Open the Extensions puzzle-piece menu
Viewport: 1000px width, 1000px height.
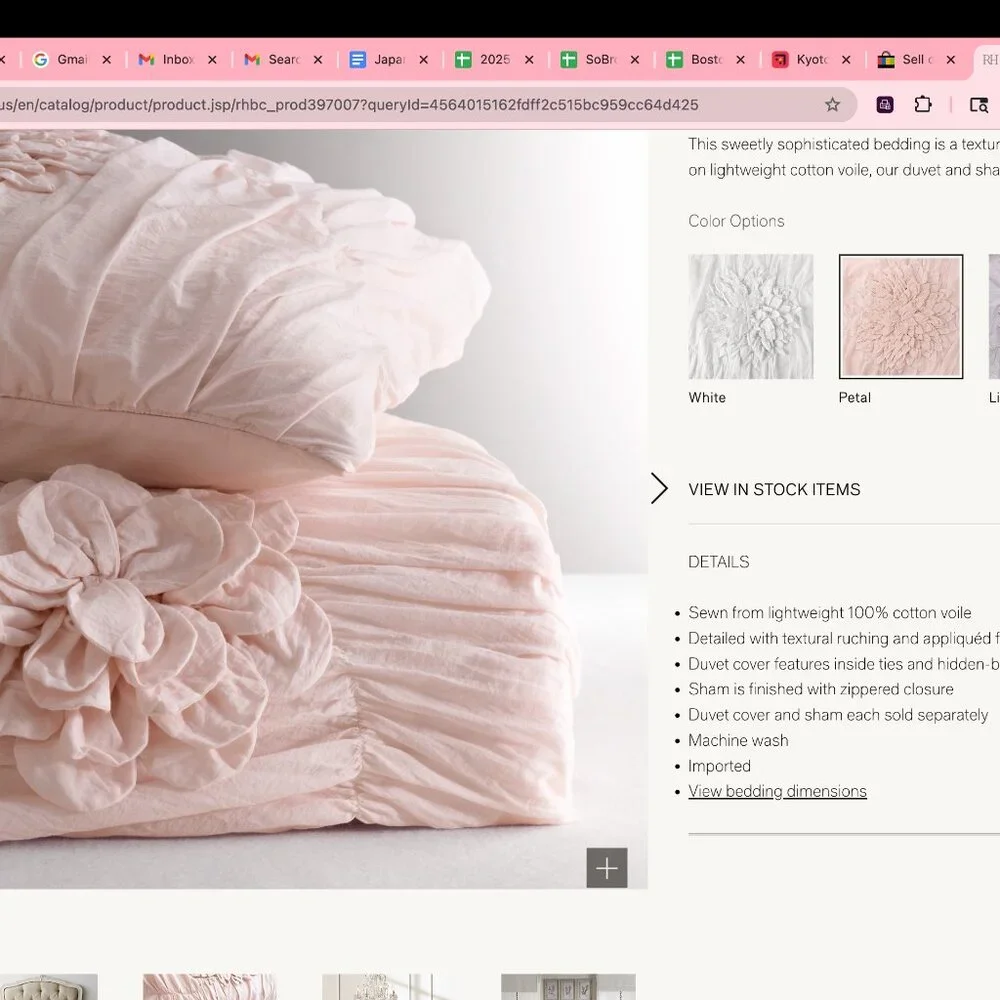923,105
